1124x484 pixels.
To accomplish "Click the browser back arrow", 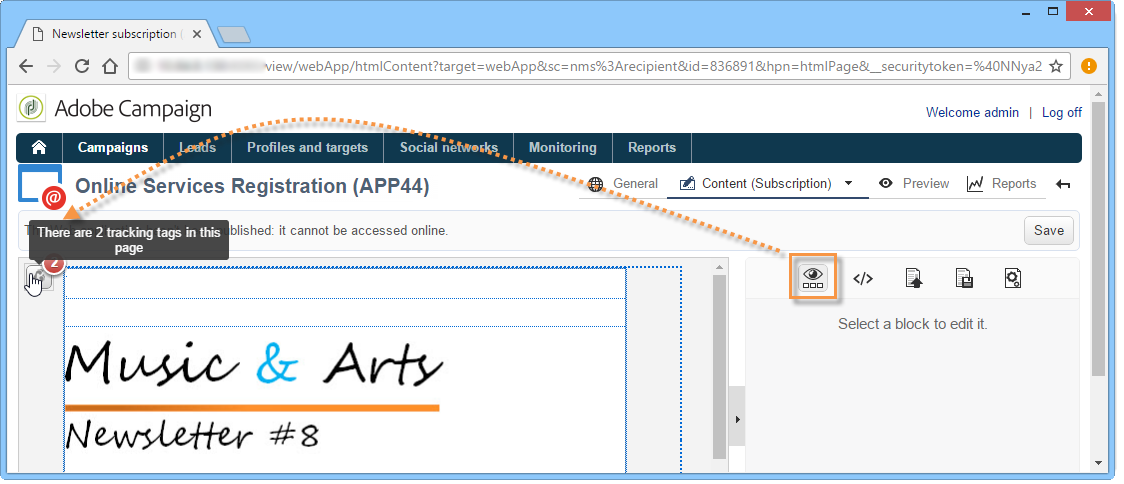I will (26, 67).
